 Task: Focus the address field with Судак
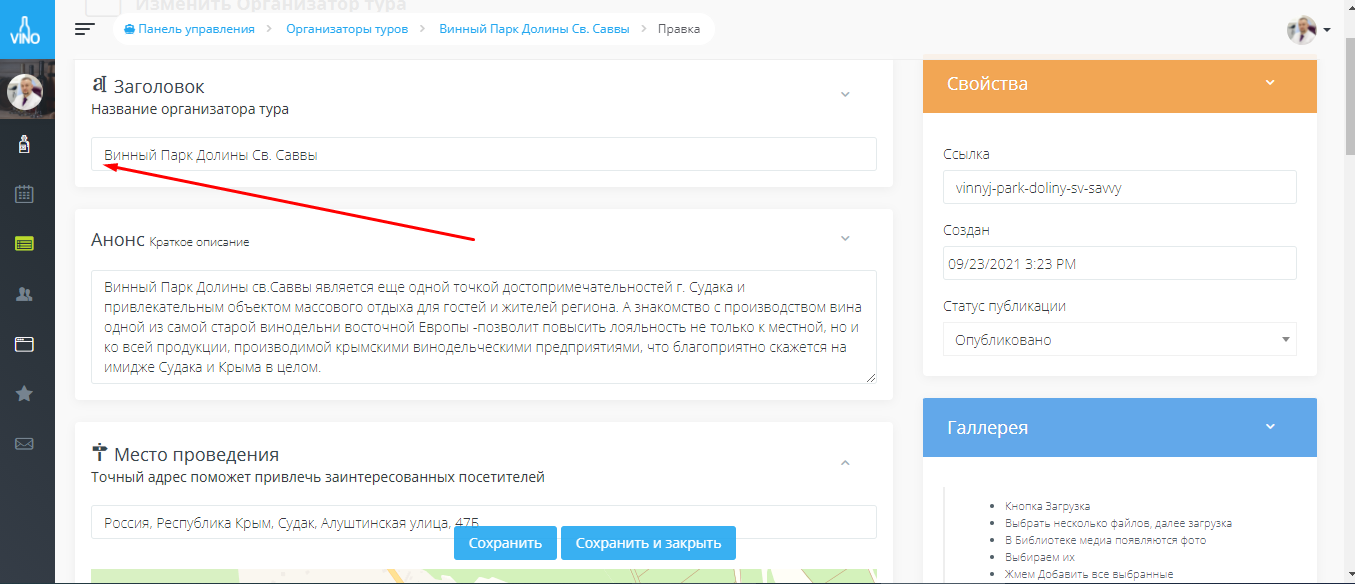484,522
